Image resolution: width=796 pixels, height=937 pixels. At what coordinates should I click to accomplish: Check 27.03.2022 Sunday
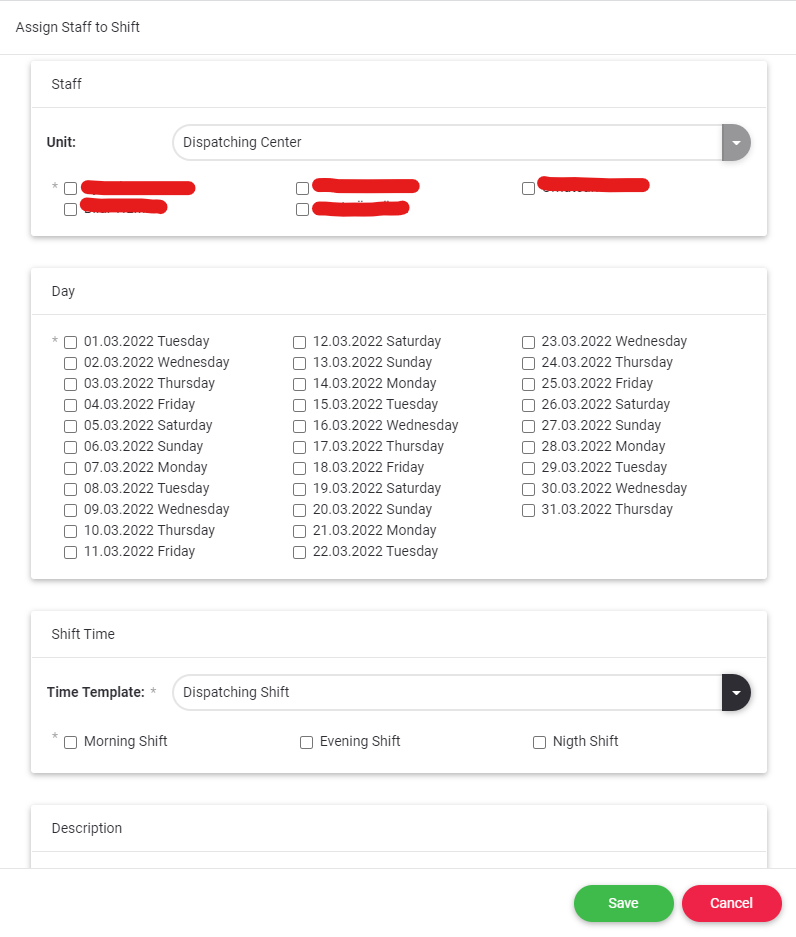pos(528,426)
